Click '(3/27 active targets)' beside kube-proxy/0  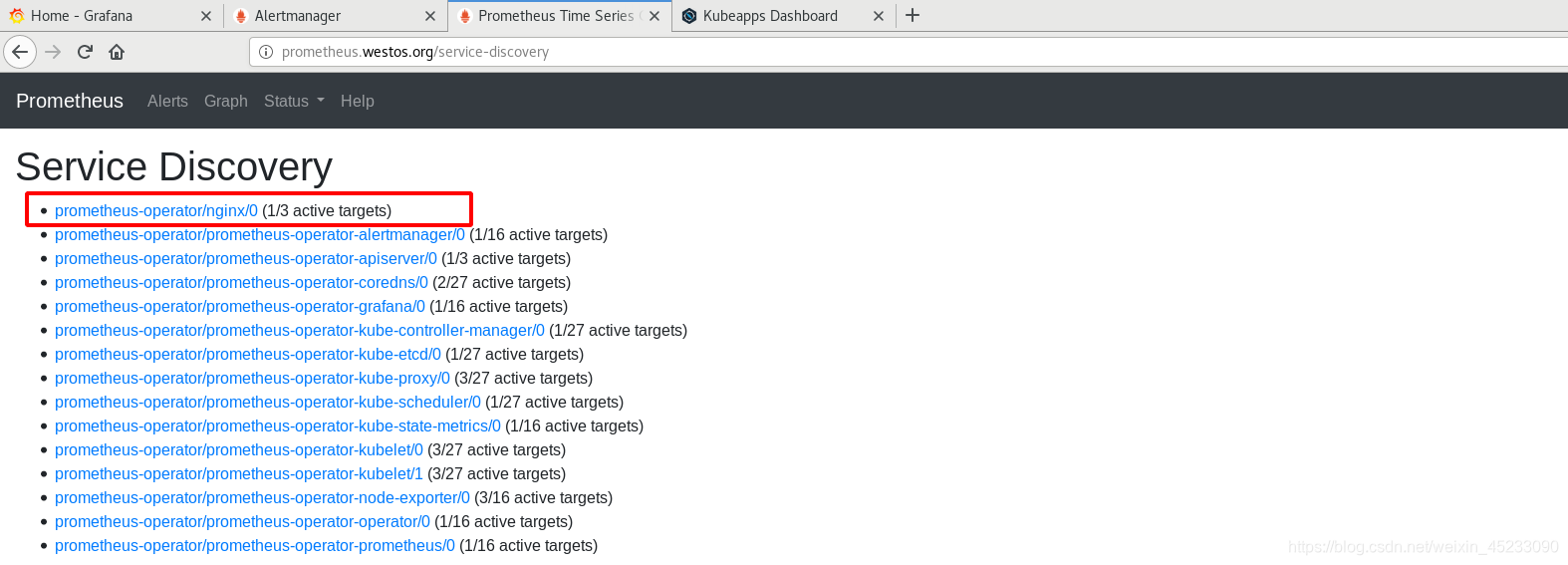[524, 378]
